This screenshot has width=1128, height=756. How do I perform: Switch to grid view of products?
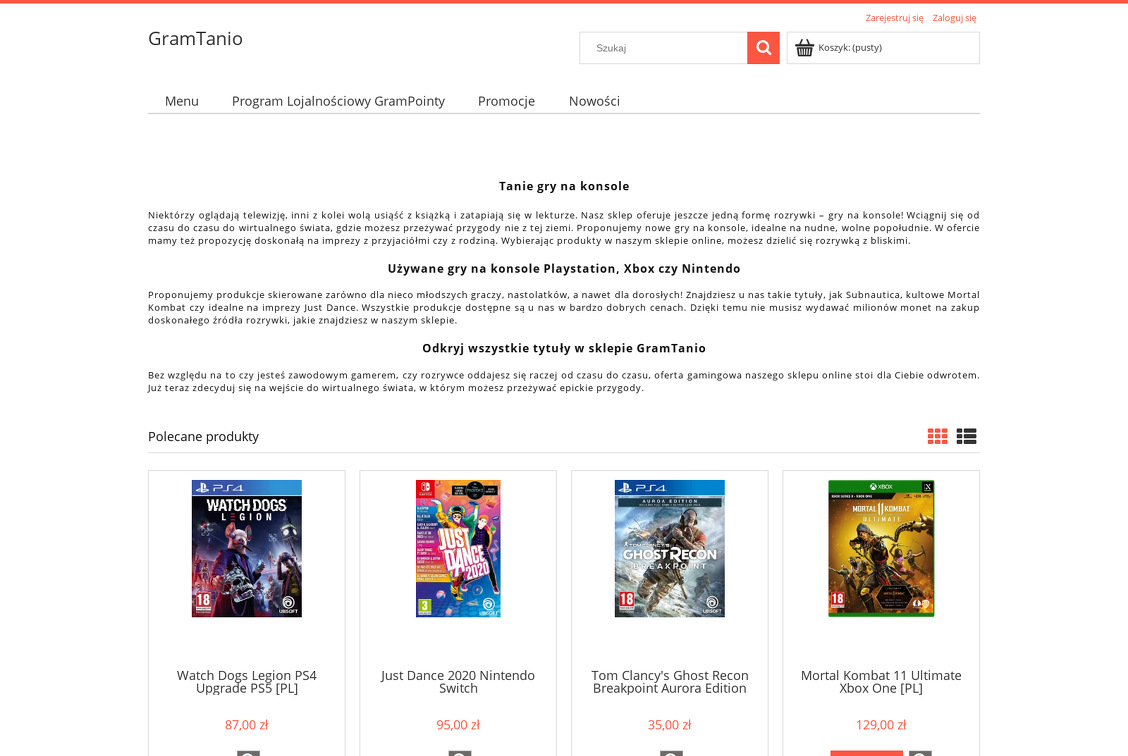pos(937,437)
